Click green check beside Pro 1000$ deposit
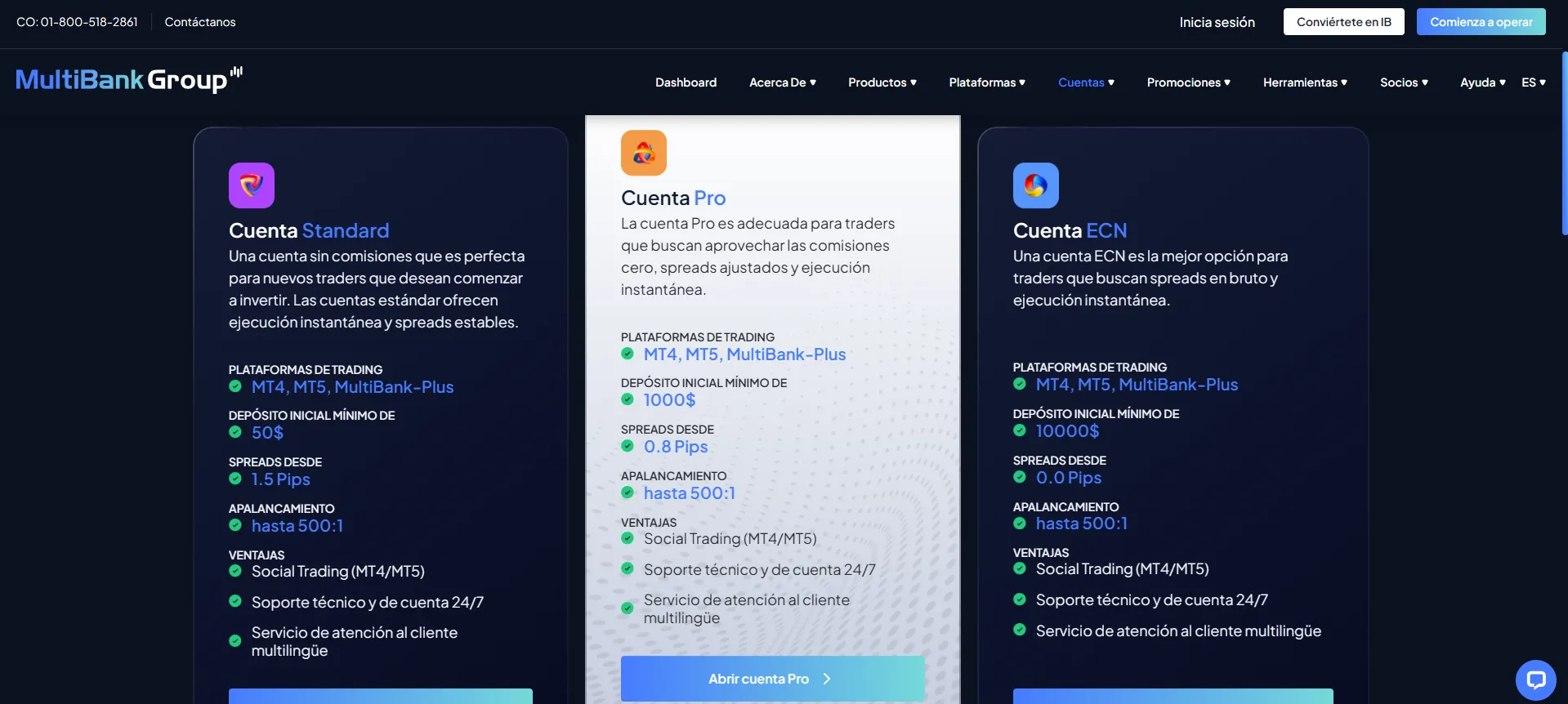This screenshot has width=1568, height=704. click(628, 399)
